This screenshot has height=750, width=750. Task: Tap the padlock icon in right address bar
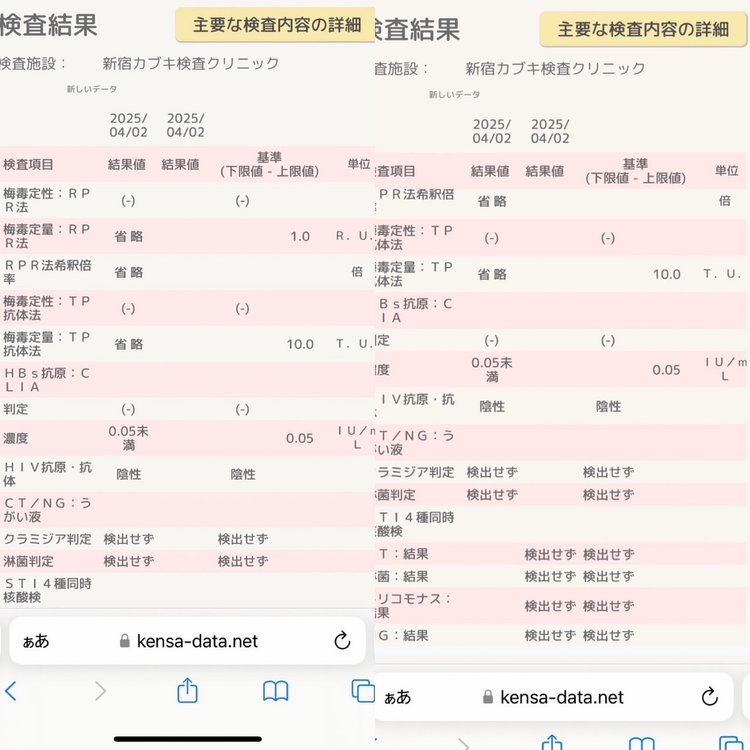tap(487, 697)
